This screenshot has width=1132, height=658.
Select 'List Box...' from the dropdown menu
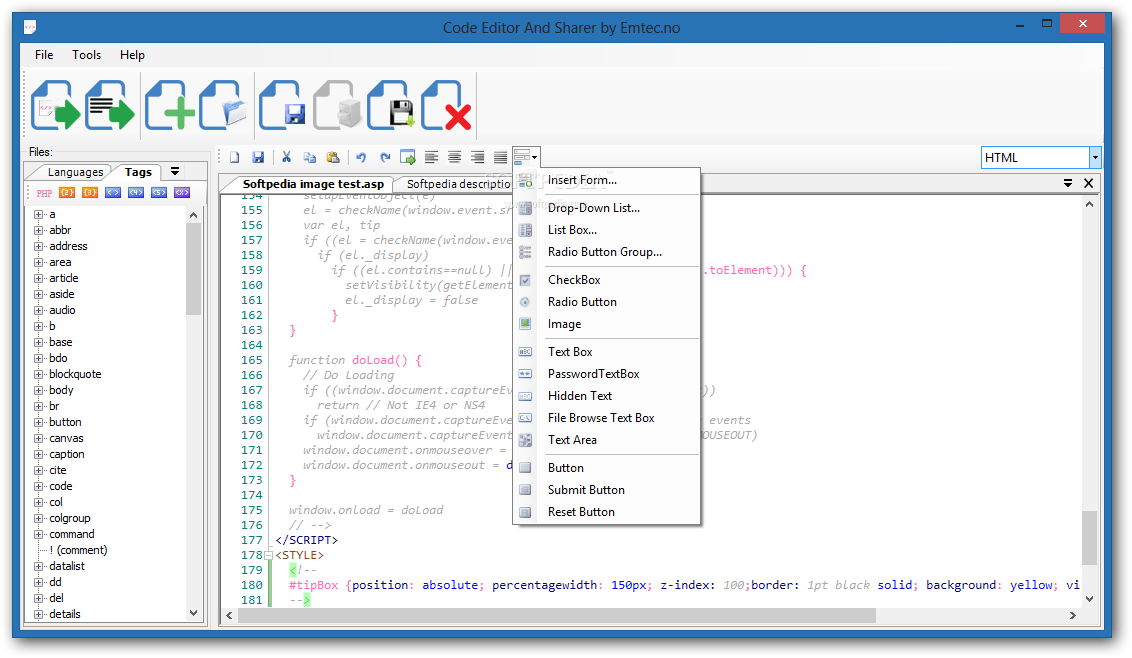click(606, 230)
